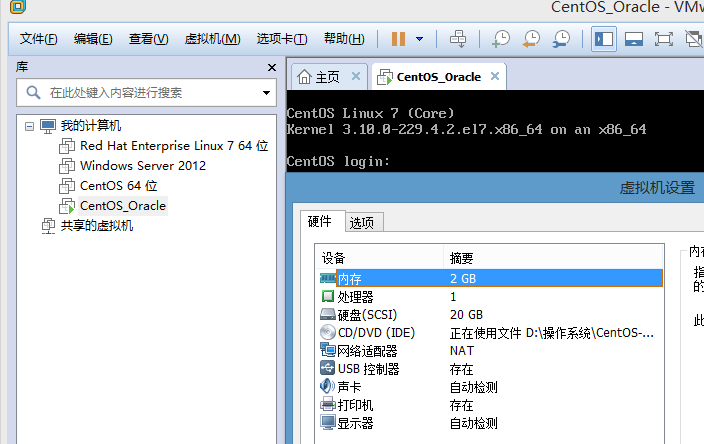Select the CD/DVD (IDE) device row

click(x=490, y=333)
